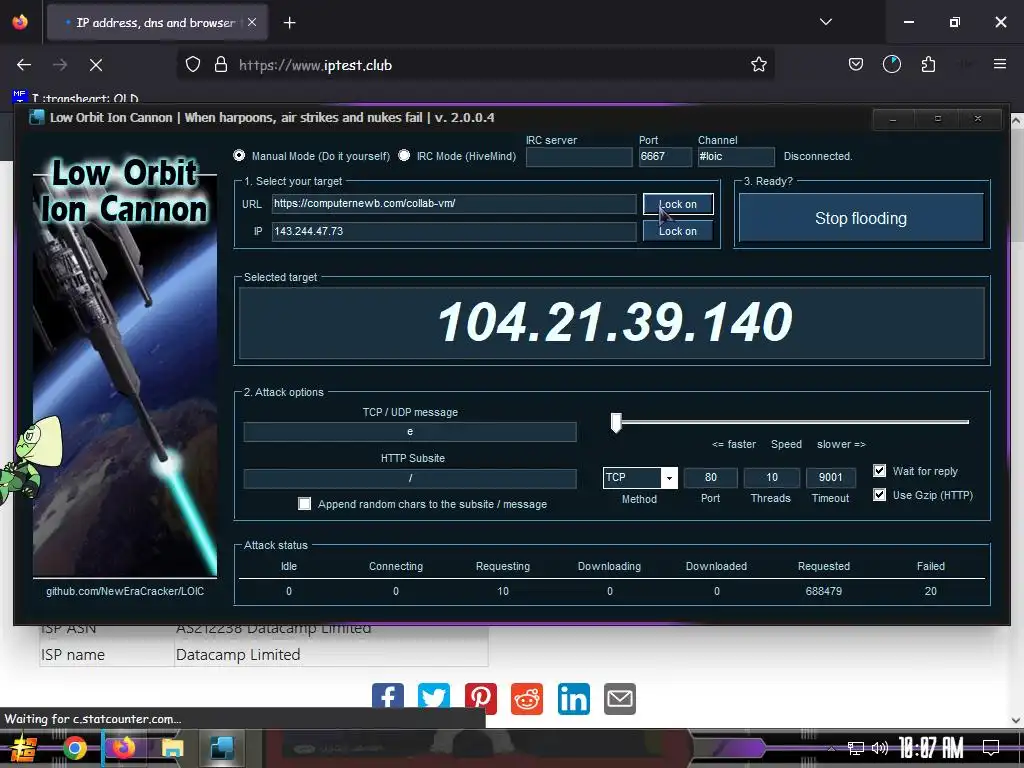Share page via Reddit icon
This screenshot has width=1024, height=768.
[x=527, y=699]
